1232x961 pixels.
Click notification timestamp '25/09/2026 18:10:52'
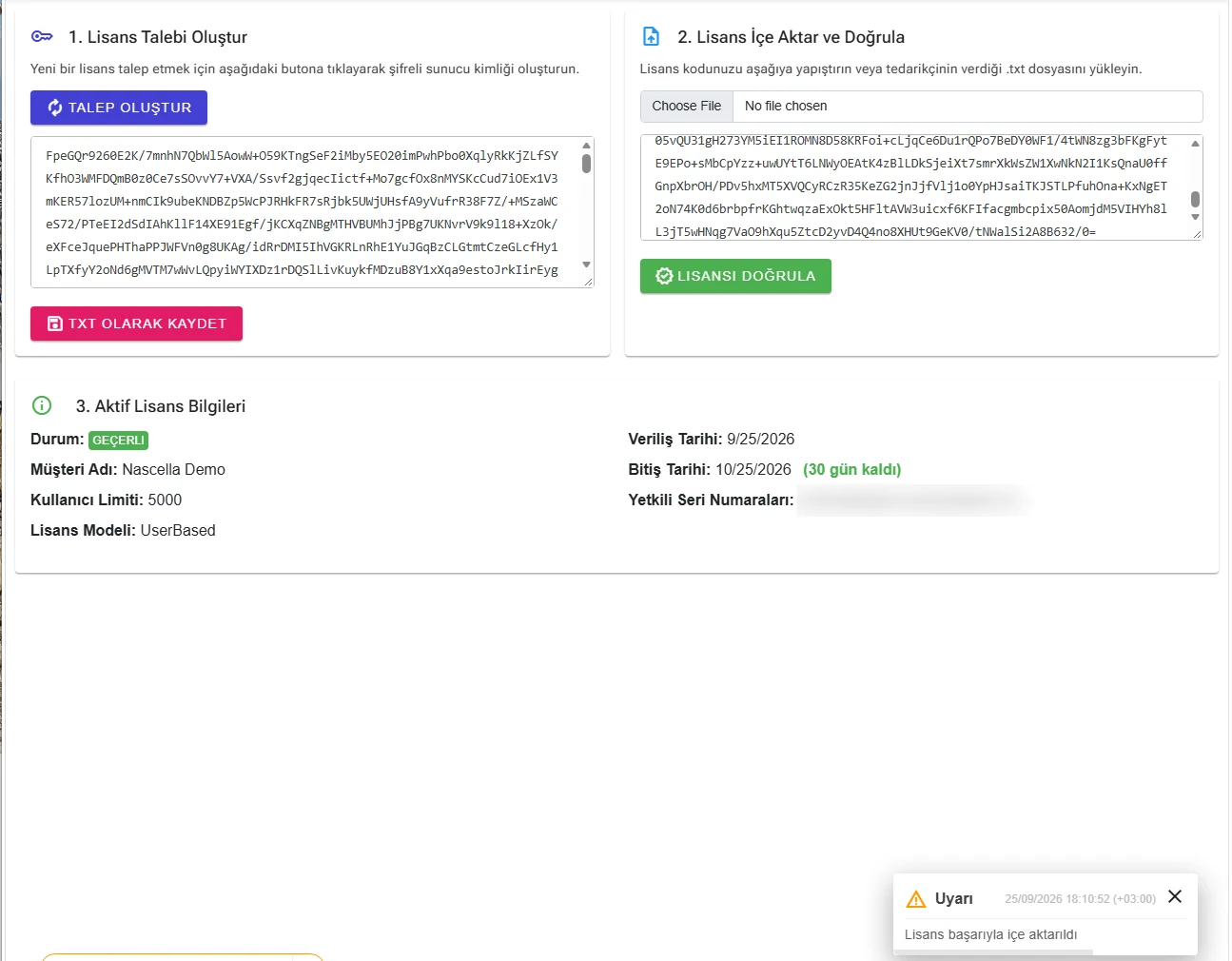point(1080,899)
